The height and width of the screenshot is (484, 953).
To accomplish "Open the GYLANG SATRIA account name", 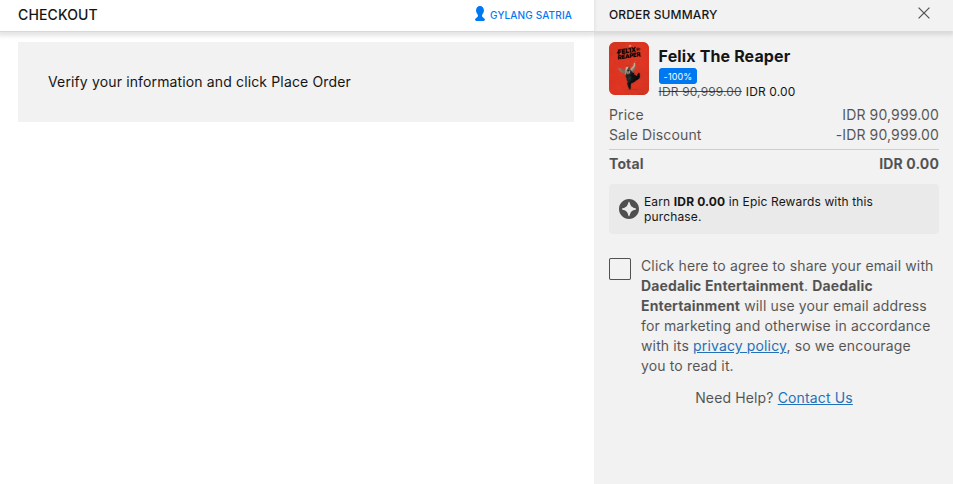I will coord(530,15).
